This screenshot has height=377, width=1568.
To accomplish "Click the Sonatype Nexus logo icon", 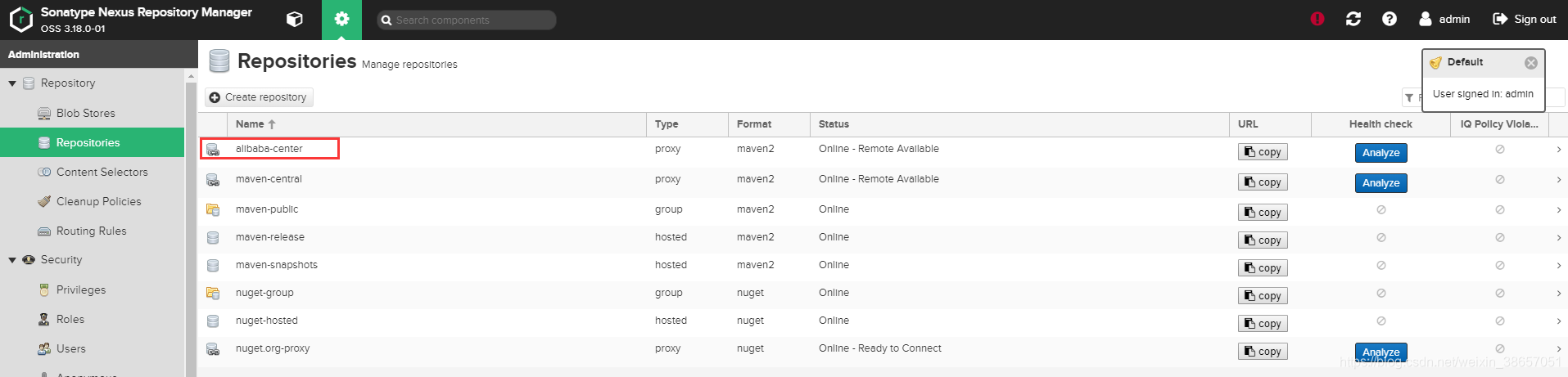I will click(x=21, y=20).
